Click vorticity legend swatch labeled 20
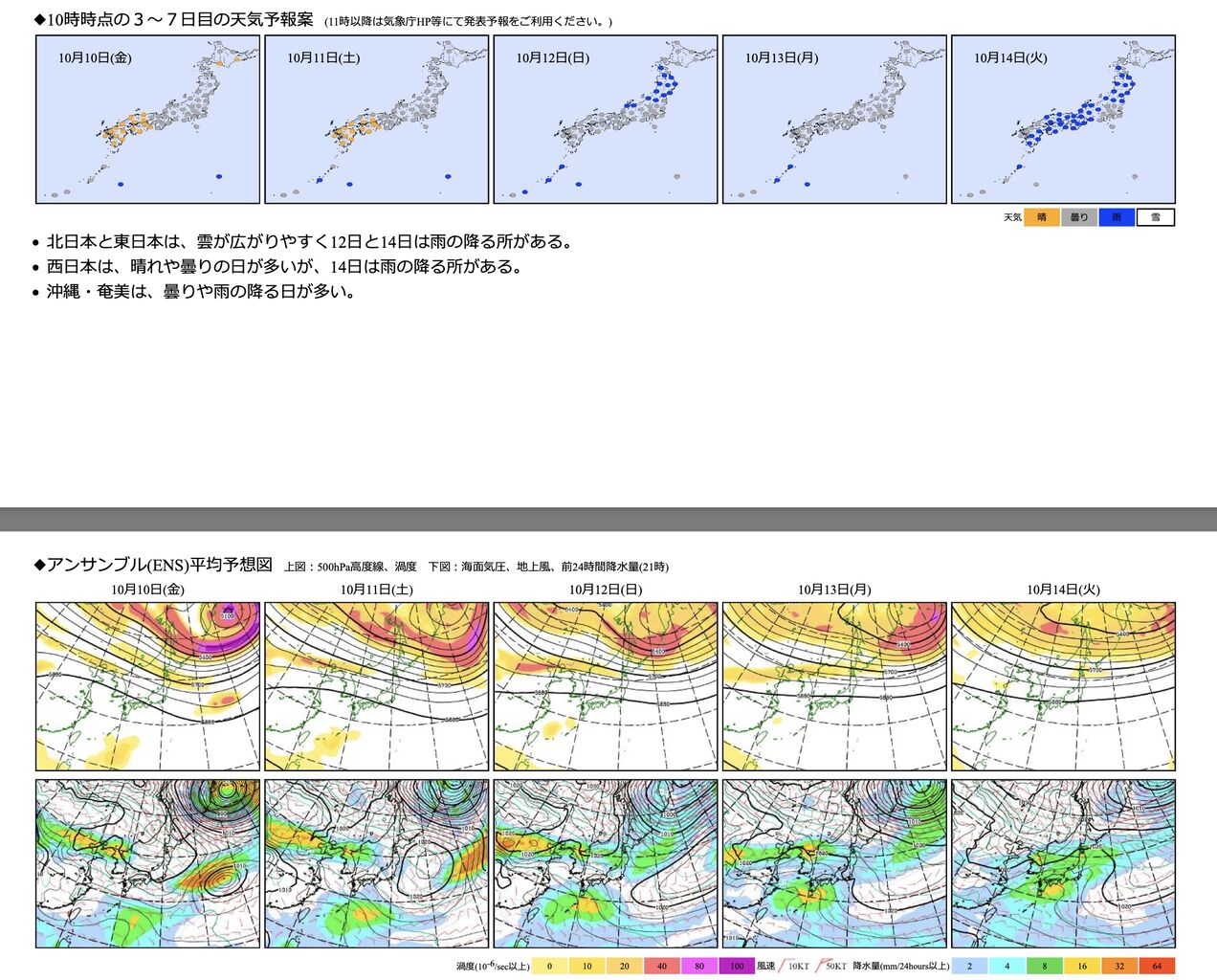Viewport: 1217px width, 980px height. tap(624, 966)
